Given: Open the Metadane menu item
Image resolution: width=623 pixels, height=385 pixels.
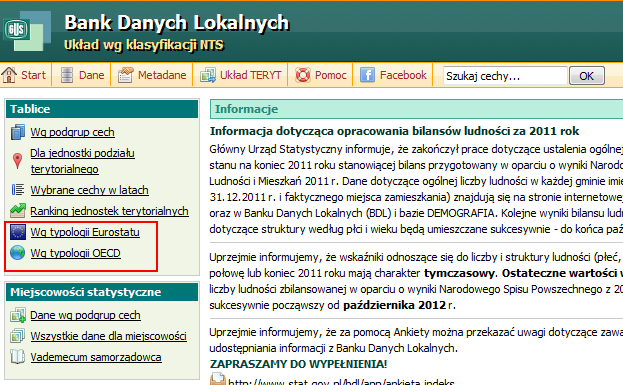Looking at the screenshot, I should tap(162, 75).
